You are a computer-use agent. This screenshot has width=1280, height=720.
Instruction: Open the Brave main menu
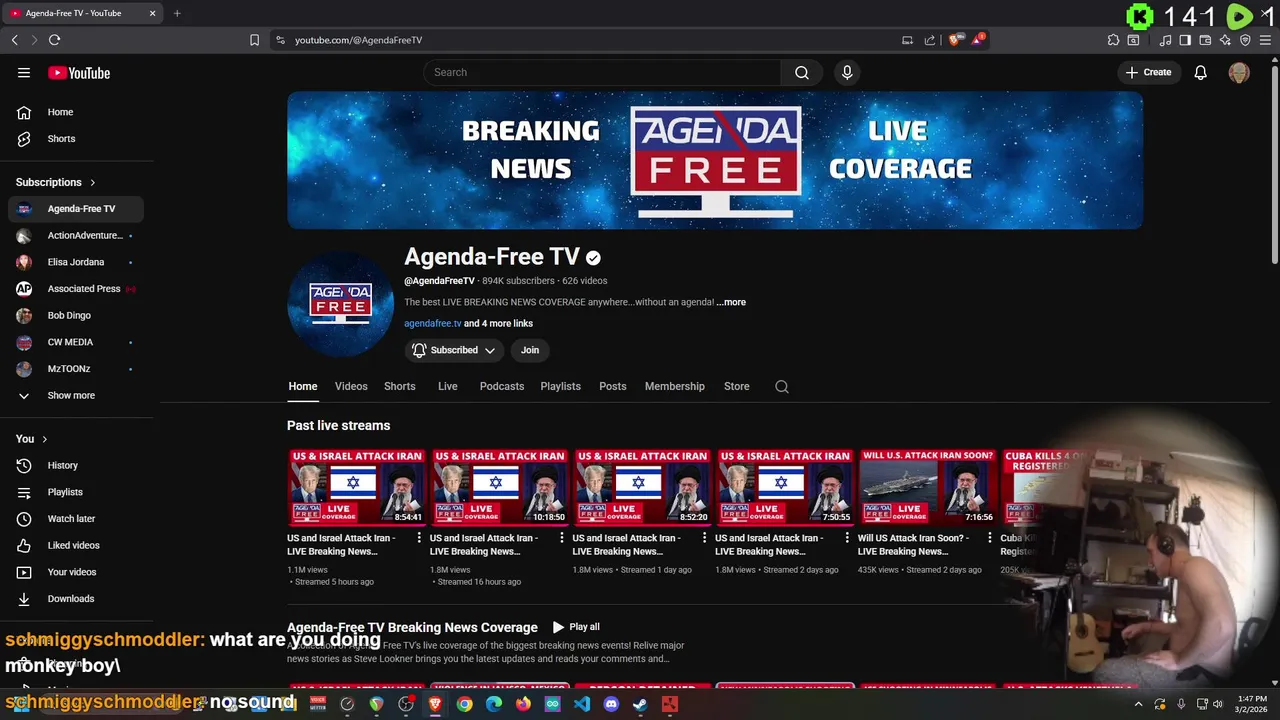1265,40
